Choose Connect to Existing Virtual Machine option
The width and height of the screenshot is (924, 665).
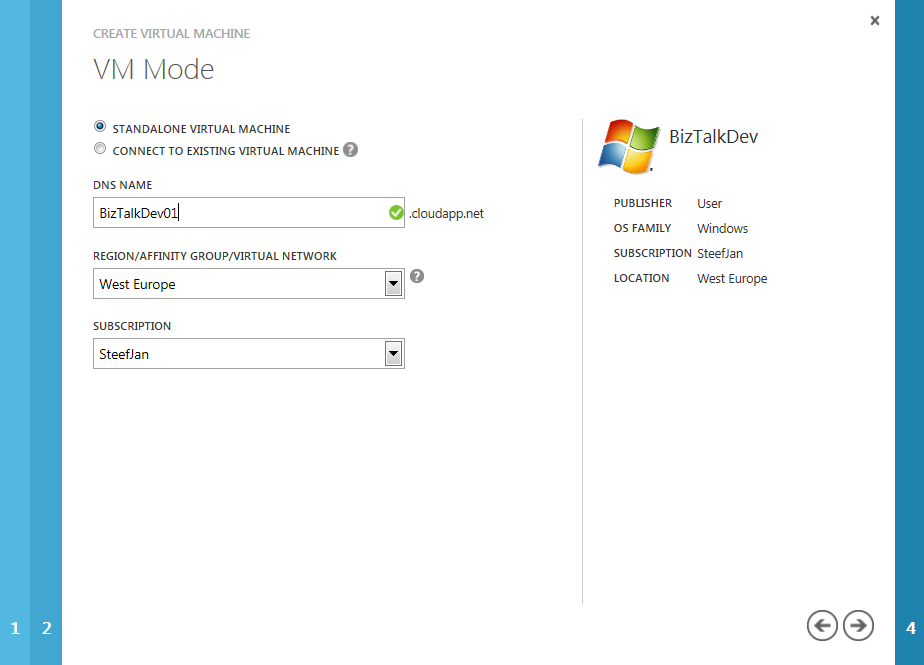99,149
